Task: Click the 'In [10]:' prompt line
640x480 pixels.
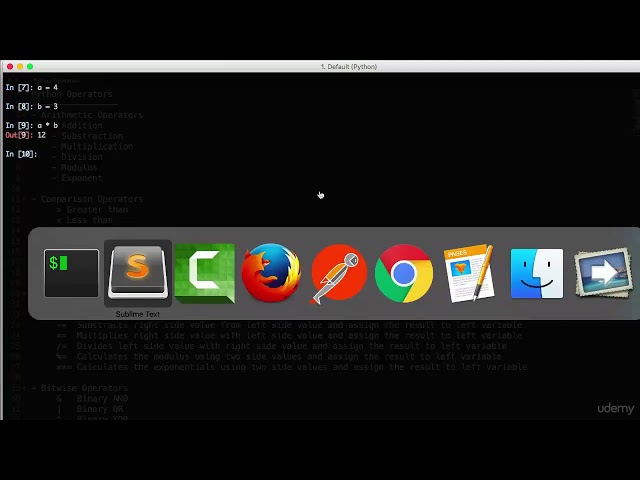Action: point(21,154)
